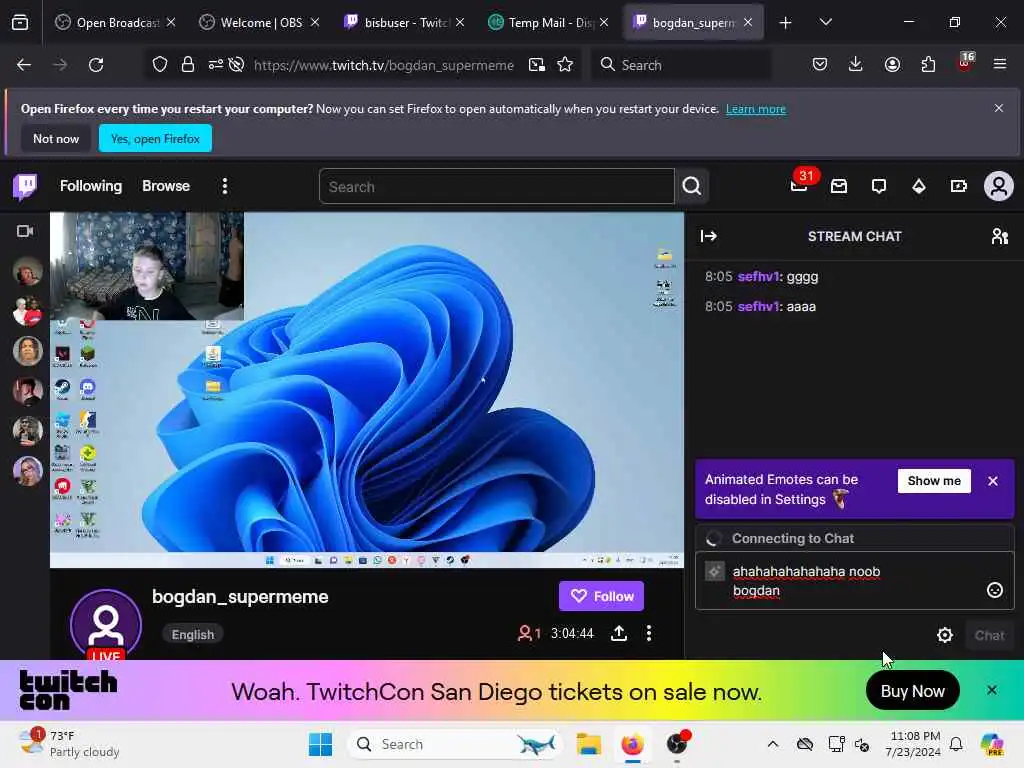Open the Twitch Prime loot envelope icon
1024x768 pixels.
click(839, 187)
